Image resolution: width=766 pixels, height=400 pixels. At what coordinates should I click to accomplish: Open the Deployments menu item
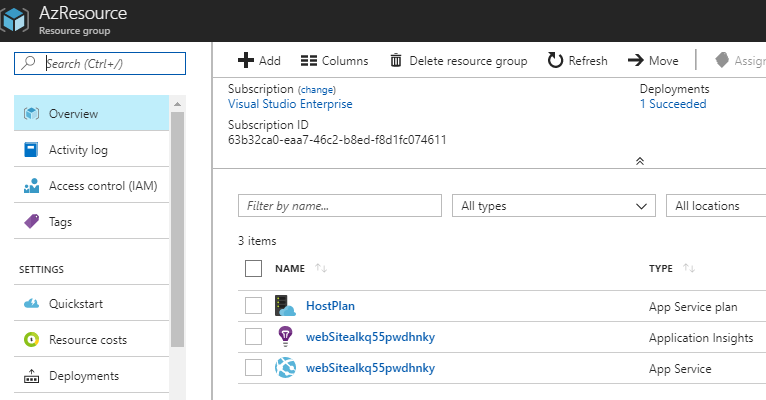point(91,376)
